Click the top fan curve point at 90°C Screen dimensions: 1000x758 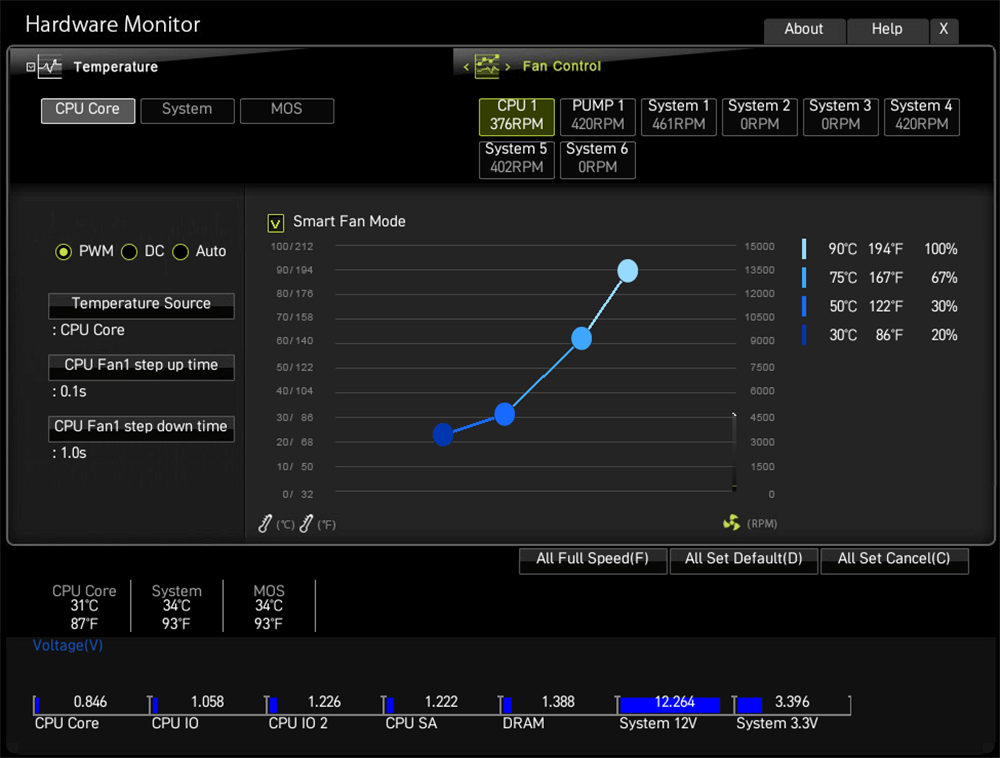[x=628, y=271]
